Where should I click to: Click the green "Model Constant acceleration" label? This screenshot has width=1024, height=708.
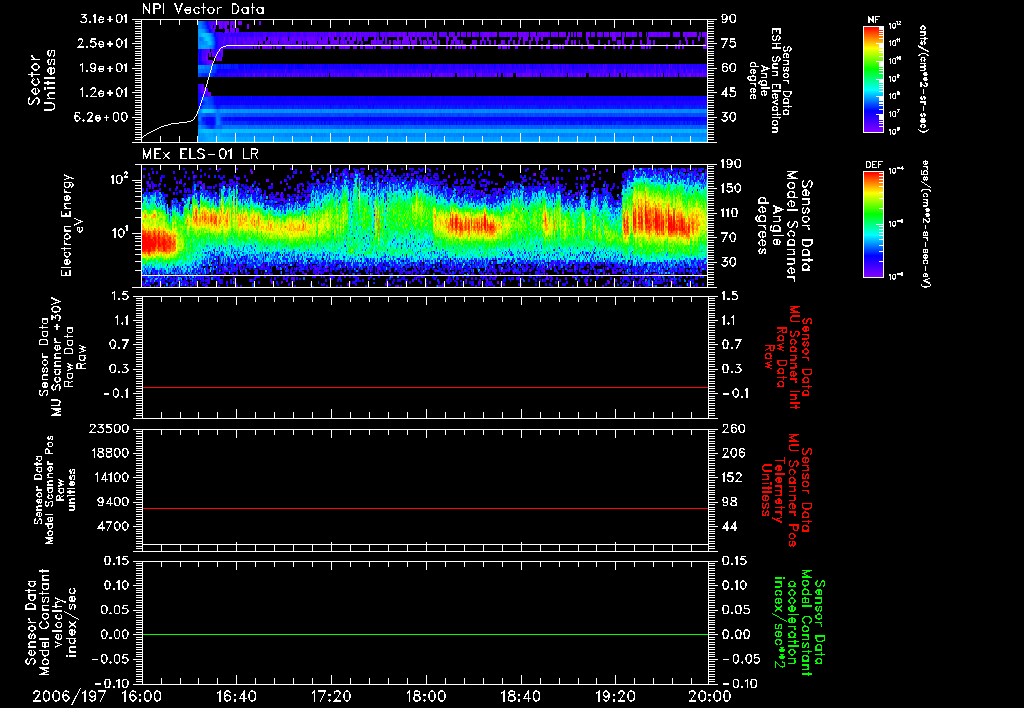pos(798,622)
